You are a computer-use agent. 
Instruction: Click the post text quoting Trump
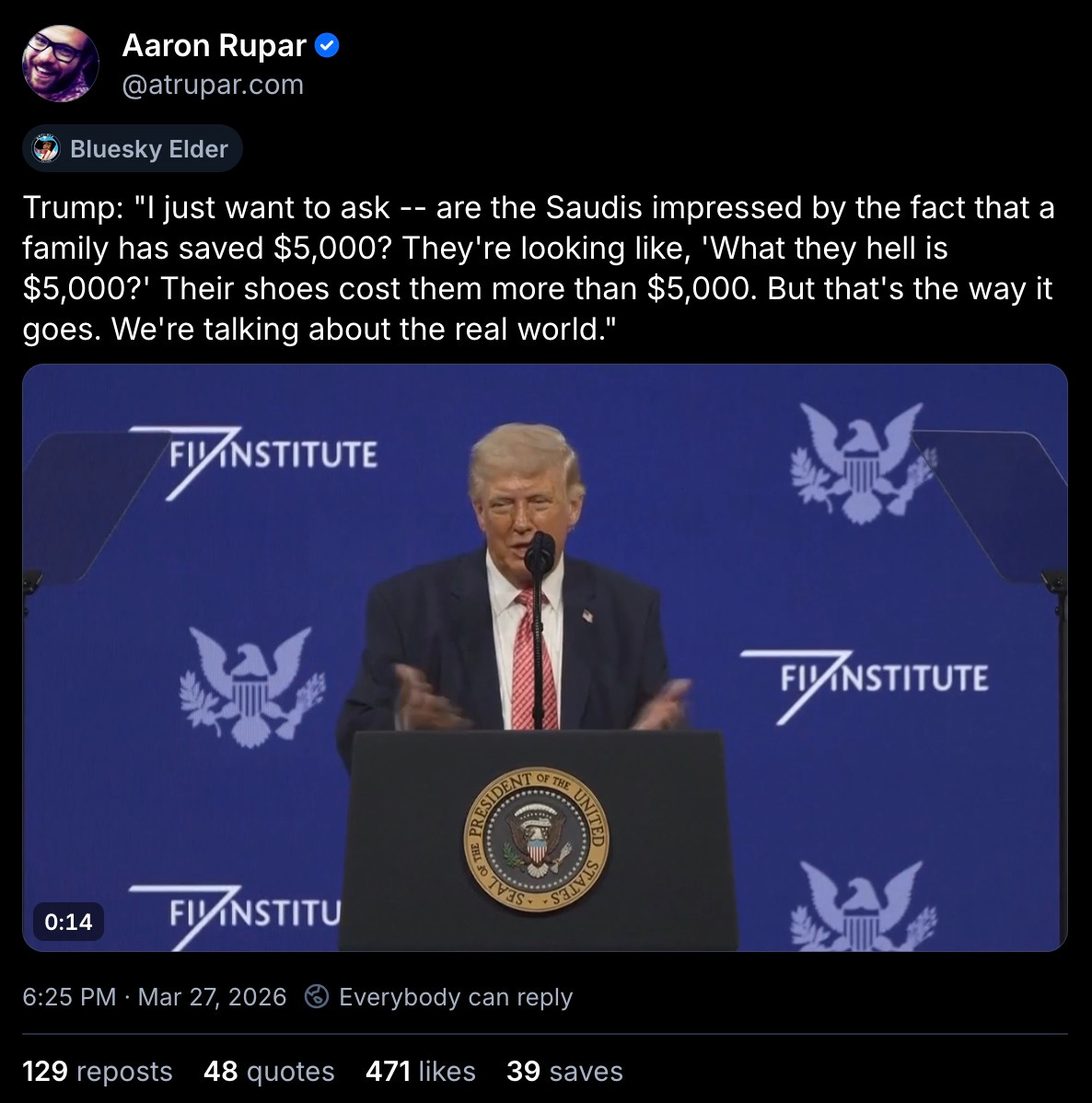[539, 268]
